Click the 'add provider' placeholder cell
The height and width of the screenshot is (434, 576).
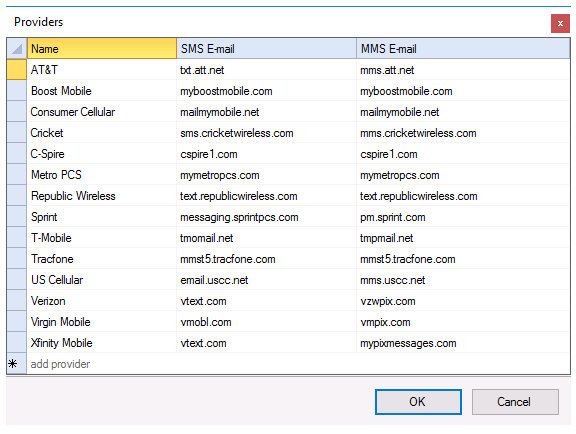102,364
